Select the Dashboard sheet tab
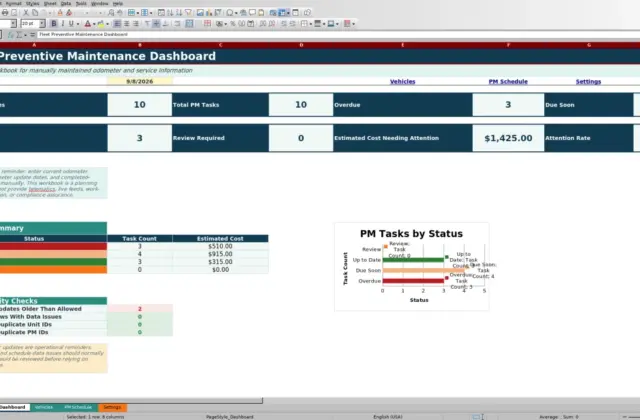The image size is (640, 420). pyautogui.click(x=13, y=407)
